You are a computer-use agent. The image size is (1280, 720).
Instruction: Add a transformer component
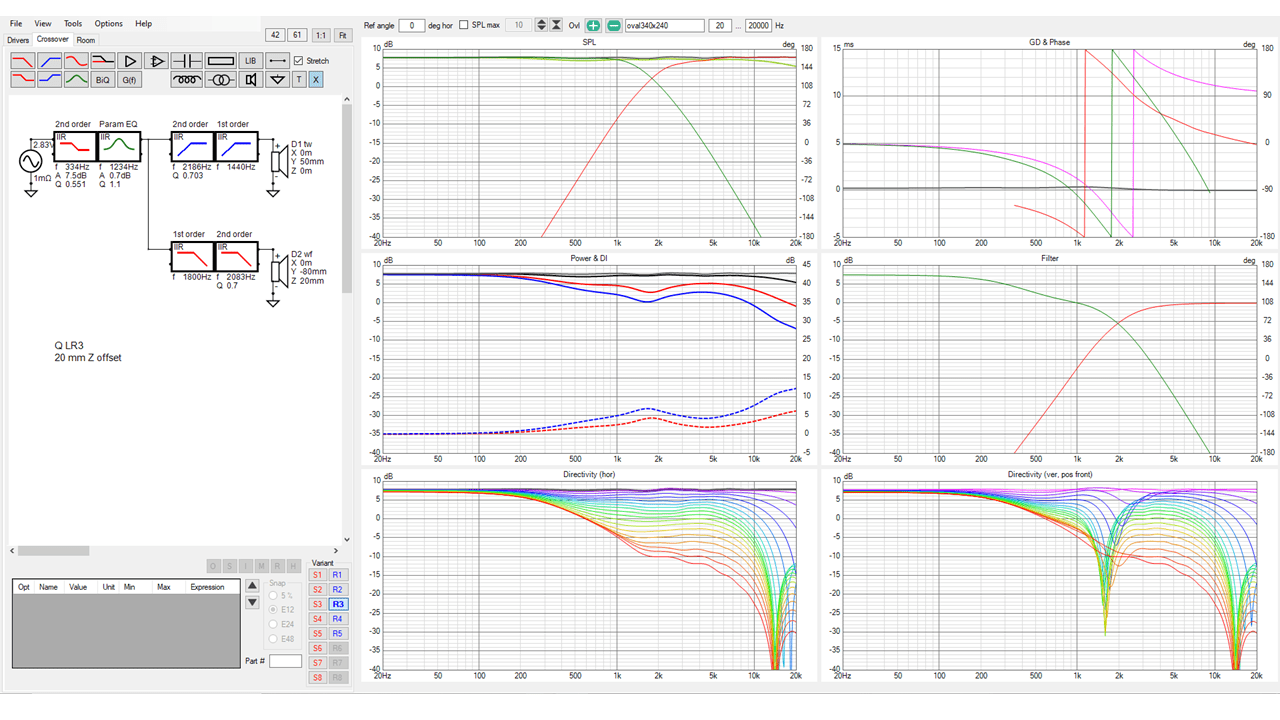pos(221,79)
